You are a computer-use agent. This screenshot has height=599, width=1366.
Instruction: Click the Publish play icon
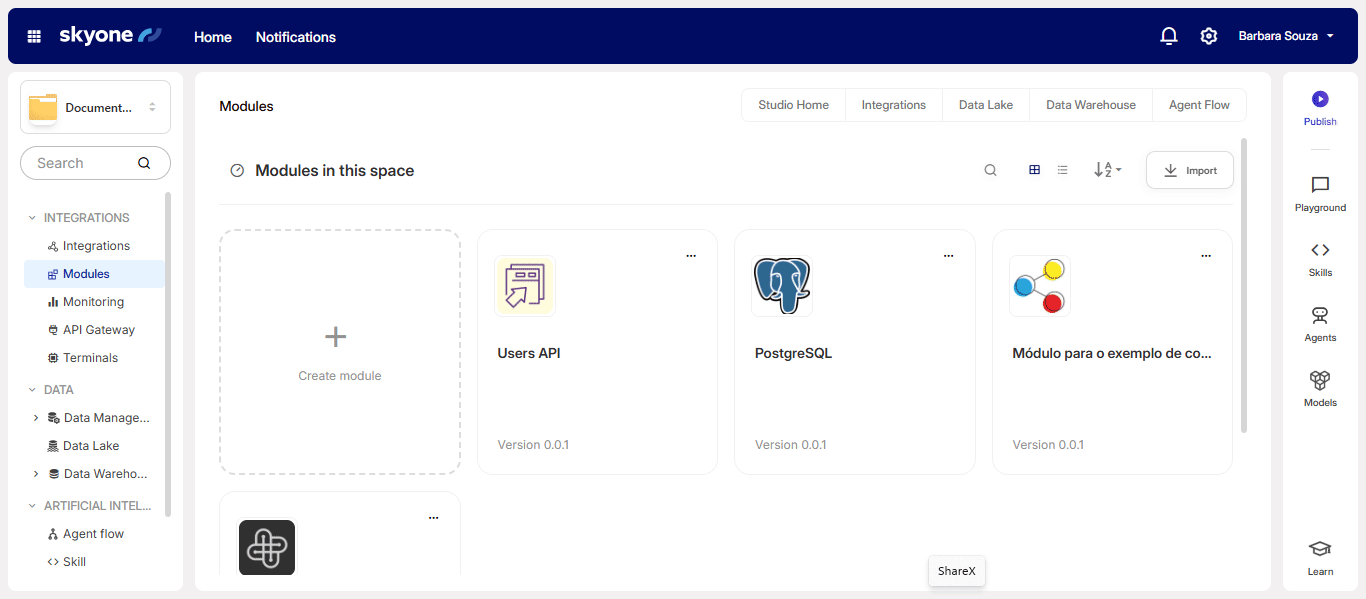click(x=1320, y=99)
